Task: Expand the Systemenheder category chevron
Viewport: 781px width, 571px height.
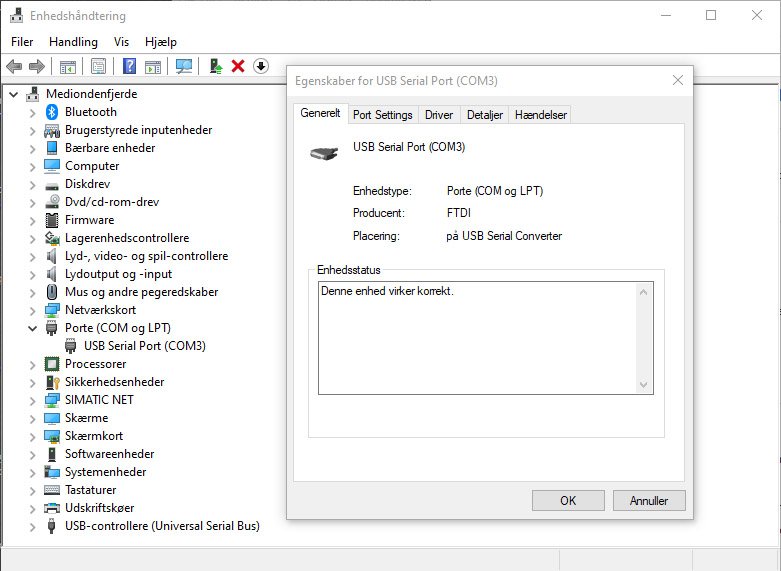Action: pos(32,472)
